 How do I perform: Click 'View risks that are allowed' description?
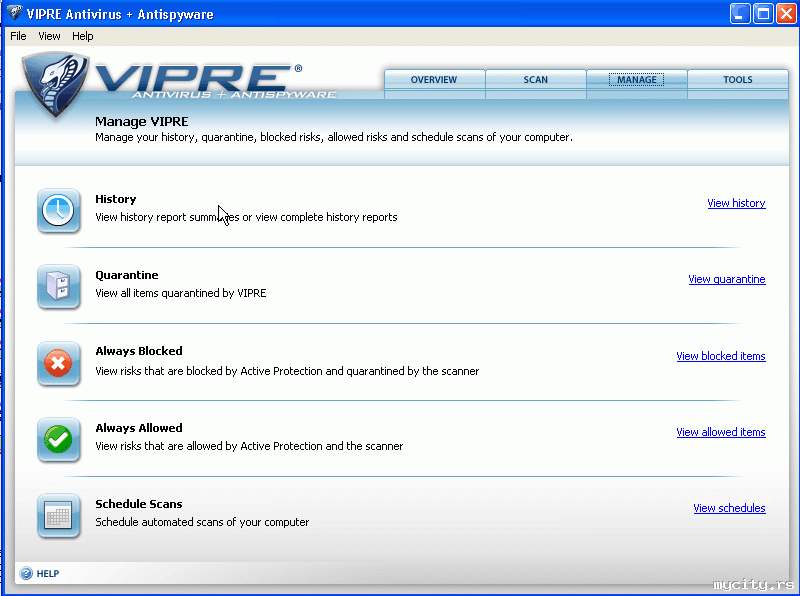249,446
